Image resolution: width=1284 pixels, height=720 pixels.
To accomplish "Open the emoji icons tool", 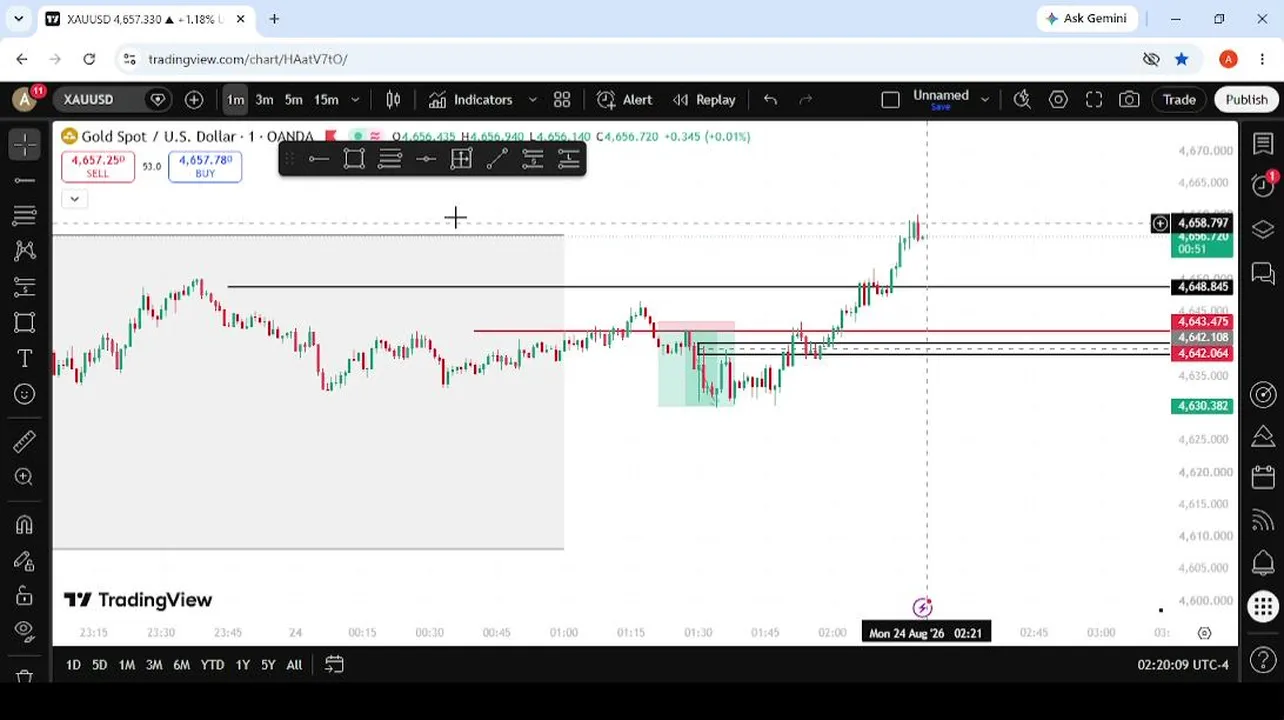I will (25, 394).
